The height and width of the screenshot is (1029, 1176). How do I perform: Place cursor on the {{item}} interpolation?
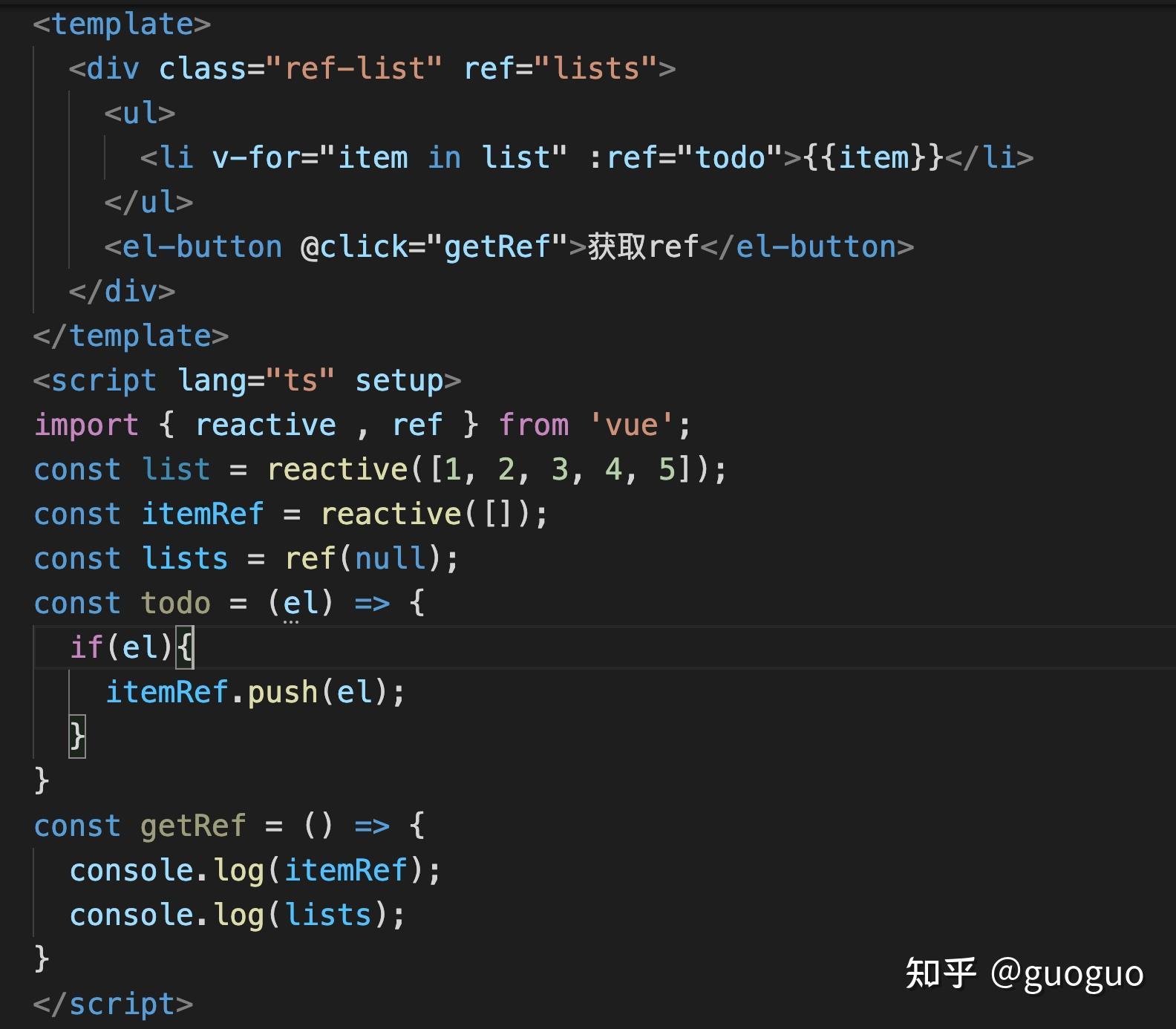(873, 158)
